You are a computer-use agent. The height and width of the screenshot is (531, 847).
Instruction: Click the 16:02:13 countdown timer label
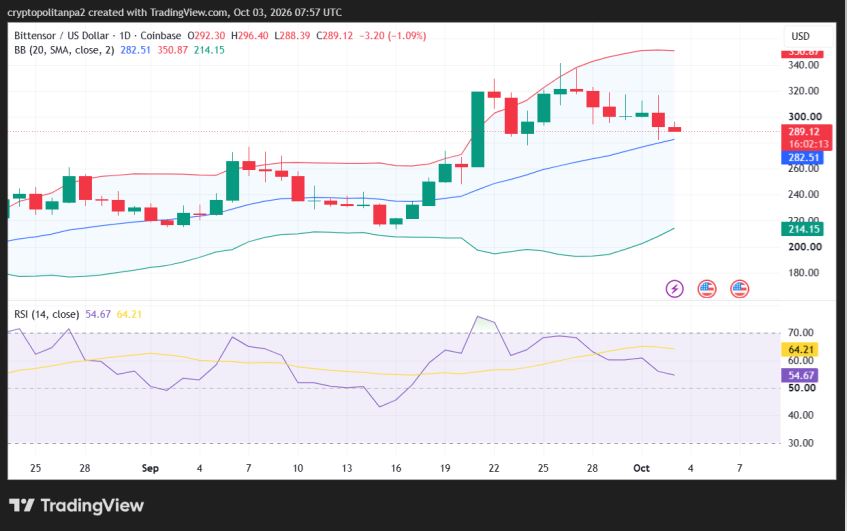808,144
